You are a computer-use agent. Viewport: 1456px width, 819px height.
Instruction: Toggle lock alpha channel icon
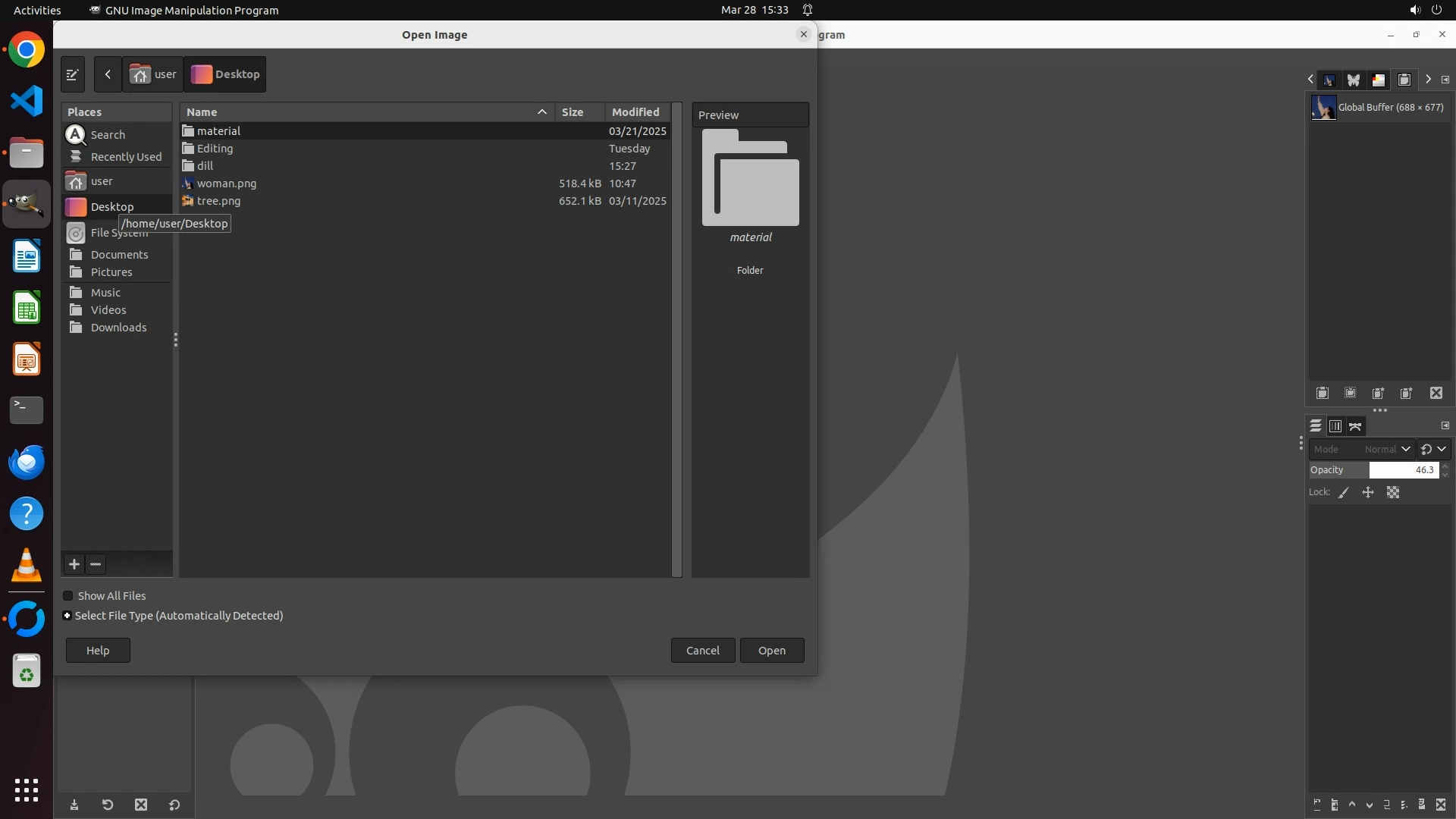(1393, 492)
